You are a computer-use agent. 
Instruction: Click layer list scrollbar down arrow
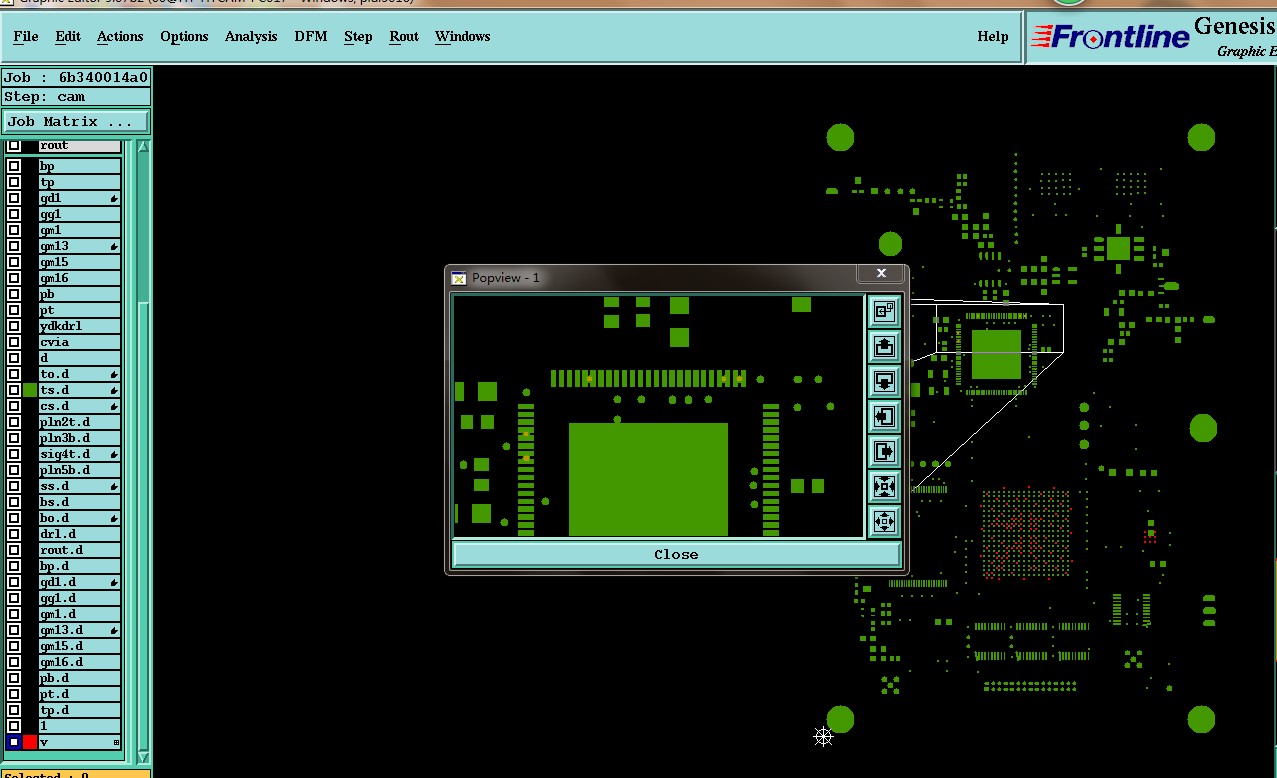(x=143, y=757)
